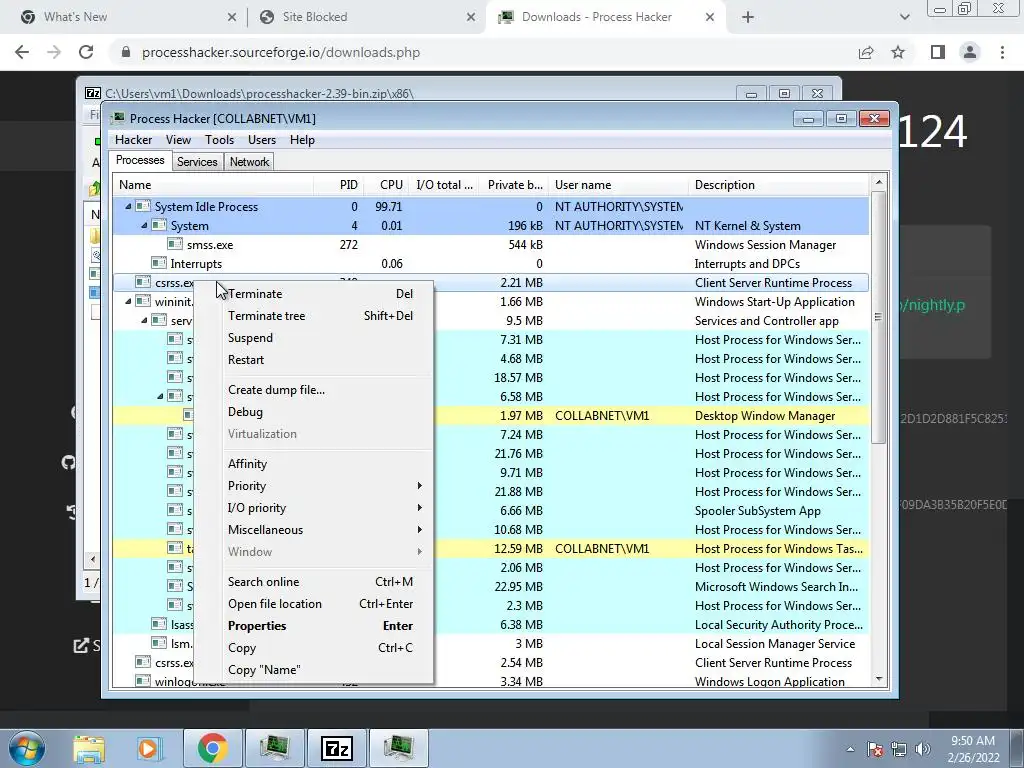The height and width of the screenshot is (768, 1024).
Task: Select the Windows Logon Application row
Action: (x=491, y=681)
